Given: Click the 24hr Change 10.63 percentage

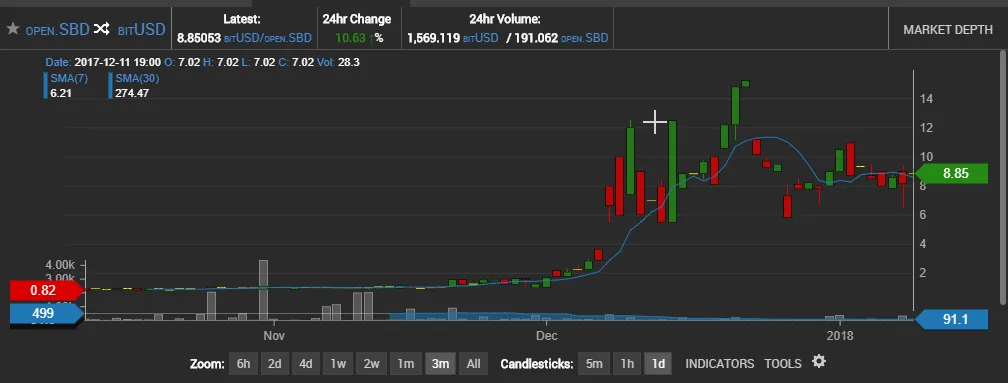Looking at the screenshot, I should pyautogui.click(x=350, y=38).
